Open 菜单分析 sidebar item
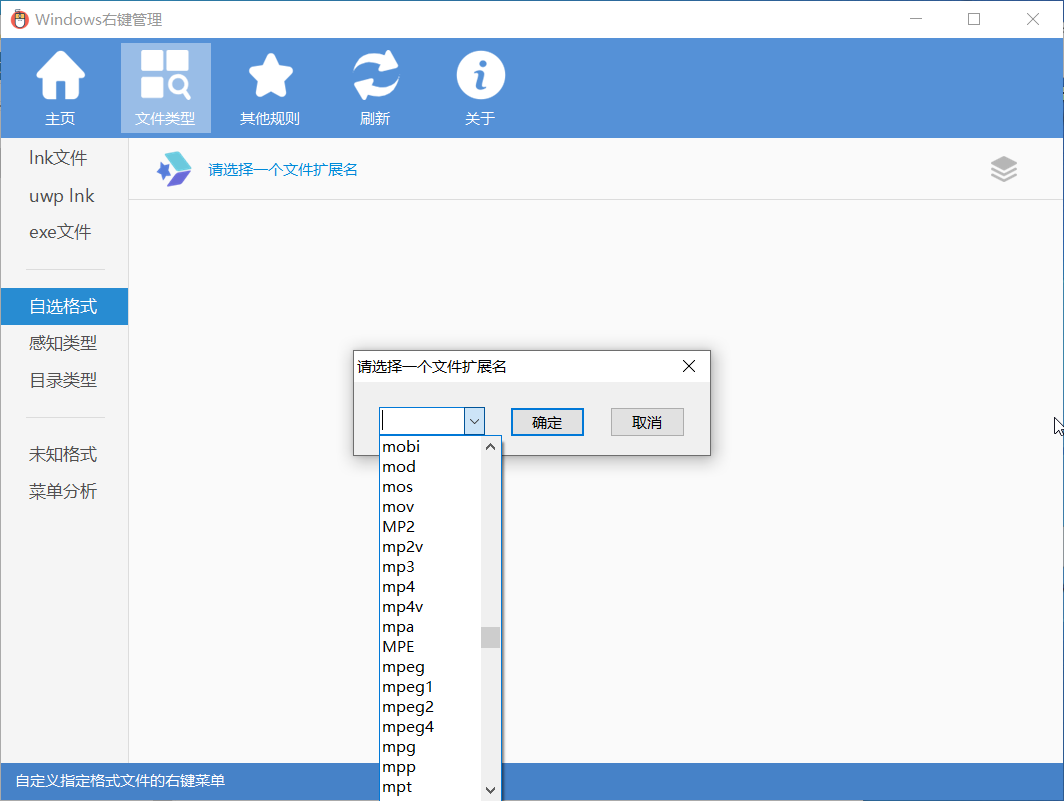Image resolution: width=1064 pixels, height=801 pixels. 63,491
